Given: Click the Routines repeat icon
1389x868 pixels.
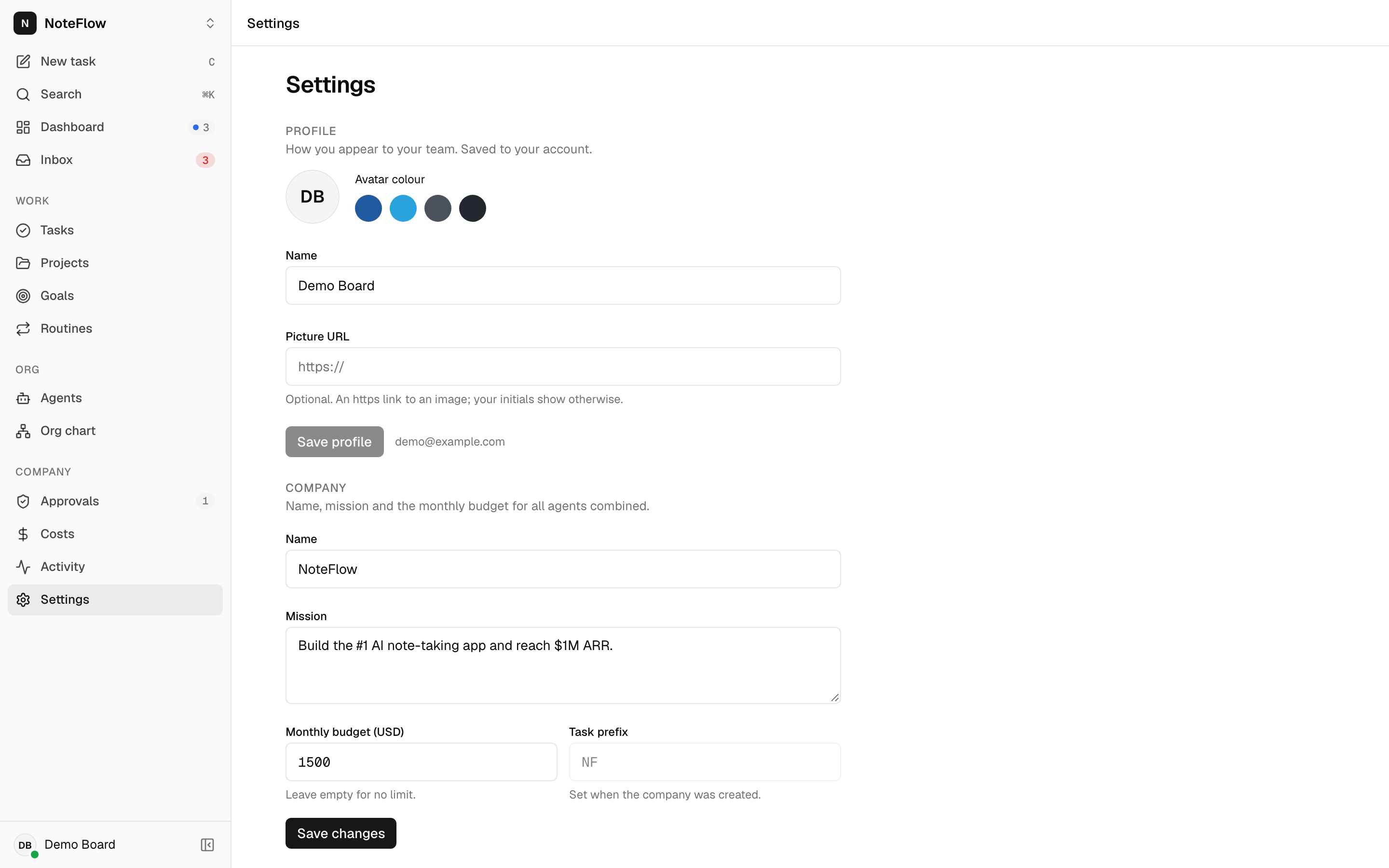Looking at the screenshot, I should coord(23,328).
